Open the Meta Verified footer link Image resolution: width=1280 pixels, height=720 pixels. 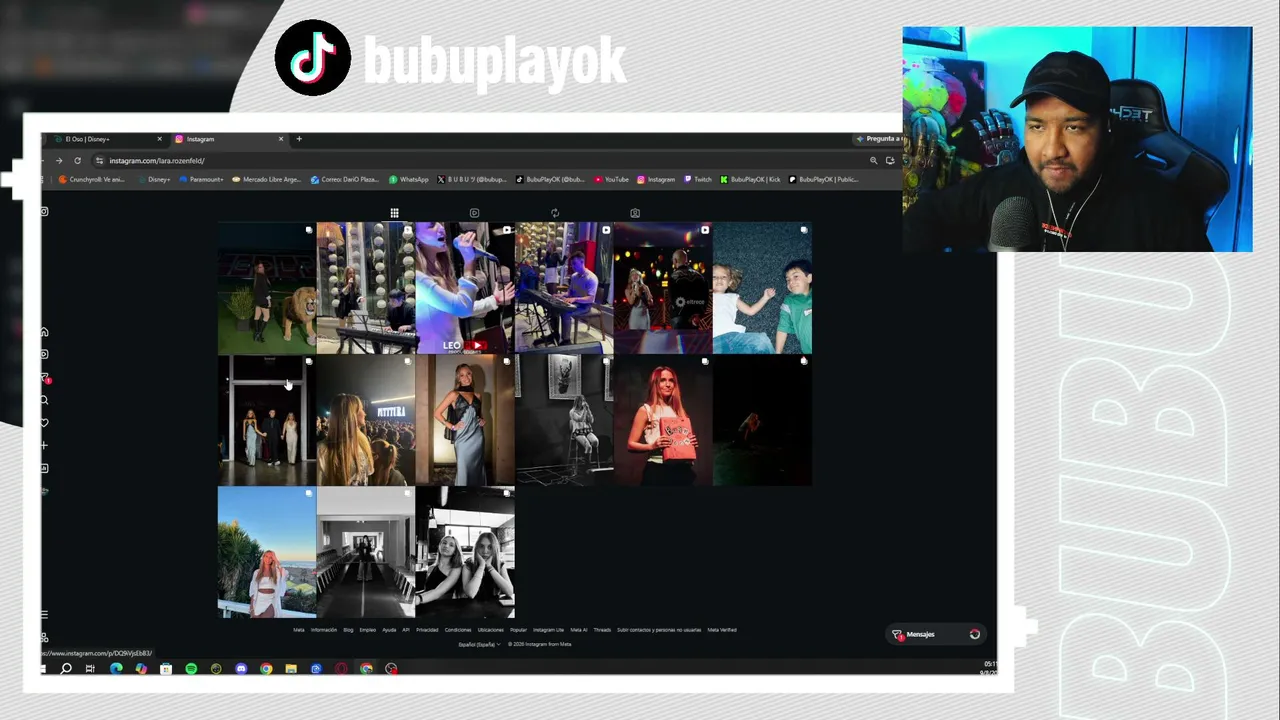click(722, 630)
